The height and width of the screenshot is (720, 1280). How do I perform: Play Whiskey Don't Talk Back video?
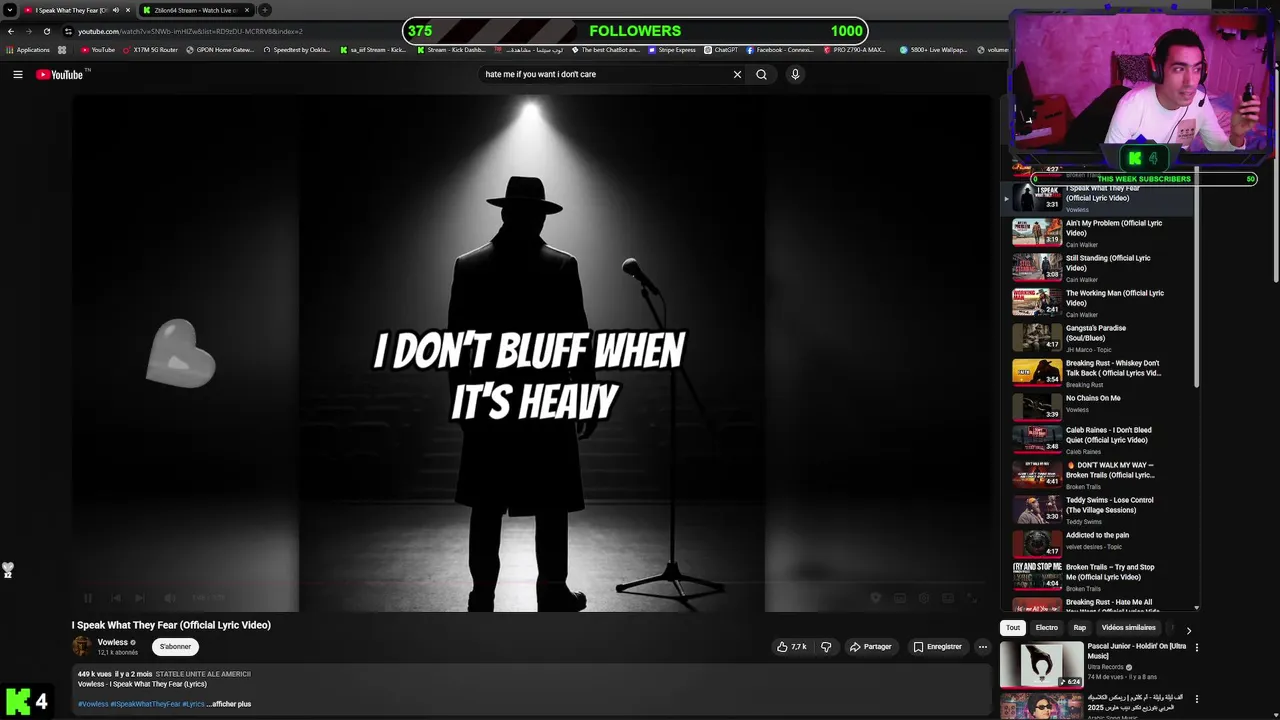point(1097,373)
